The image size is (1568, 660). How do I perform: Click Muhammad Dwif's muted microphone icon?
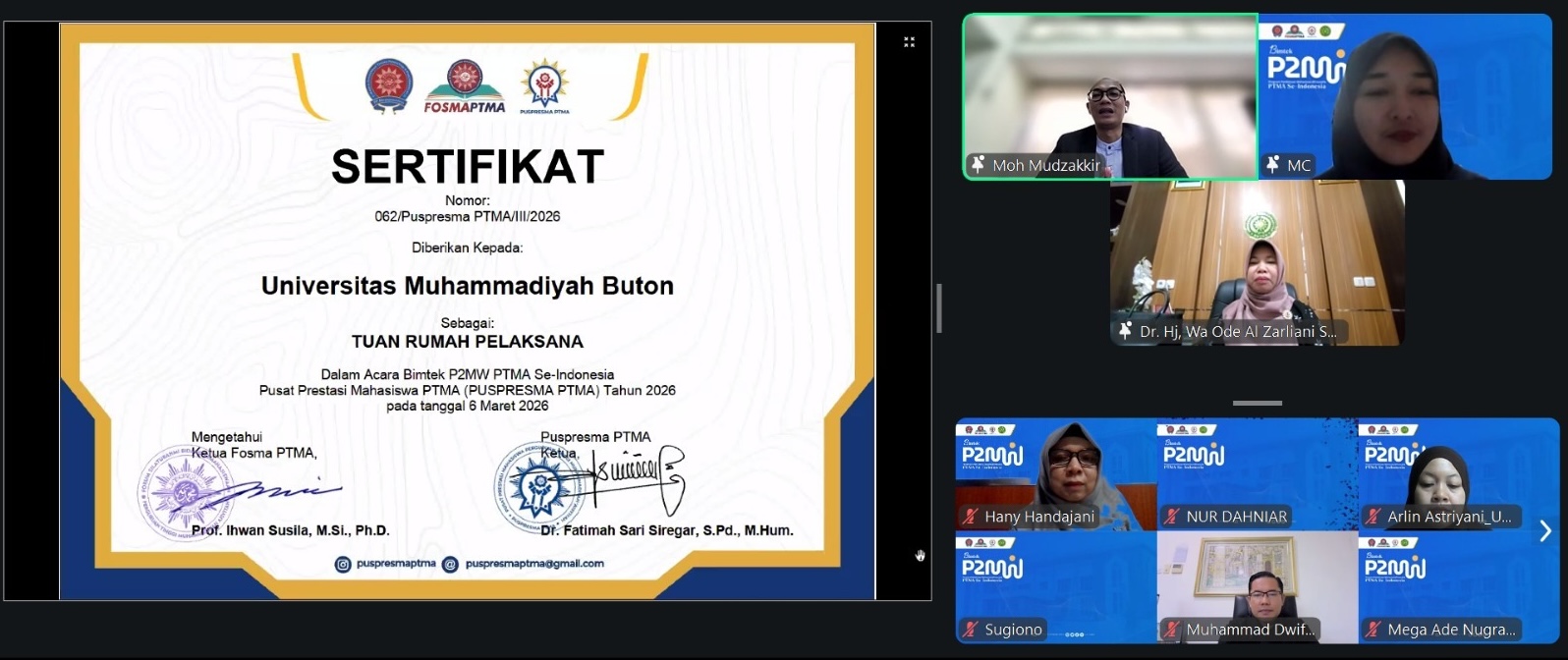[1171, 630]
